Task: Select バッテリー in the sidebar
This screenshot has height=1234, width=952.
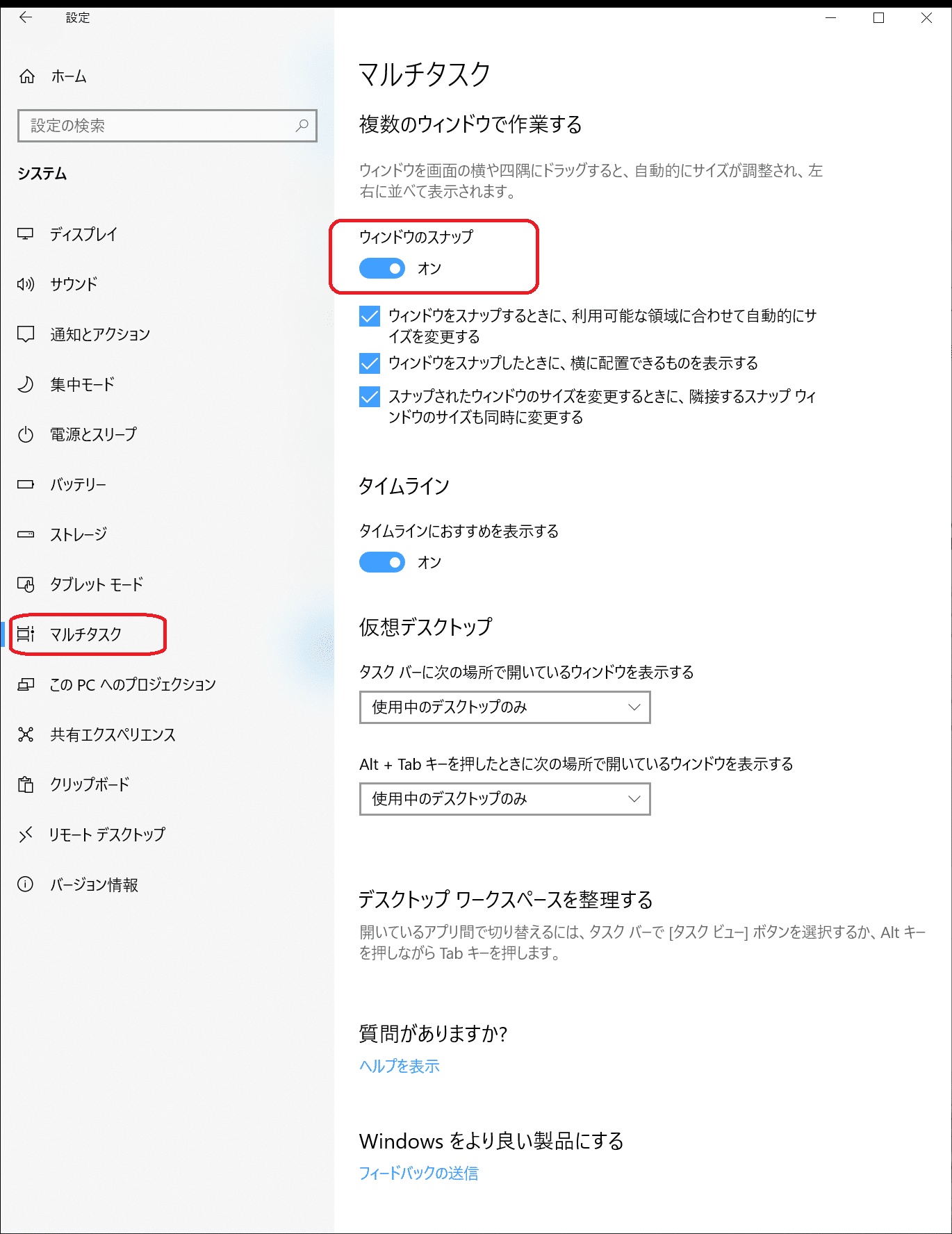Action: [79, 484]
